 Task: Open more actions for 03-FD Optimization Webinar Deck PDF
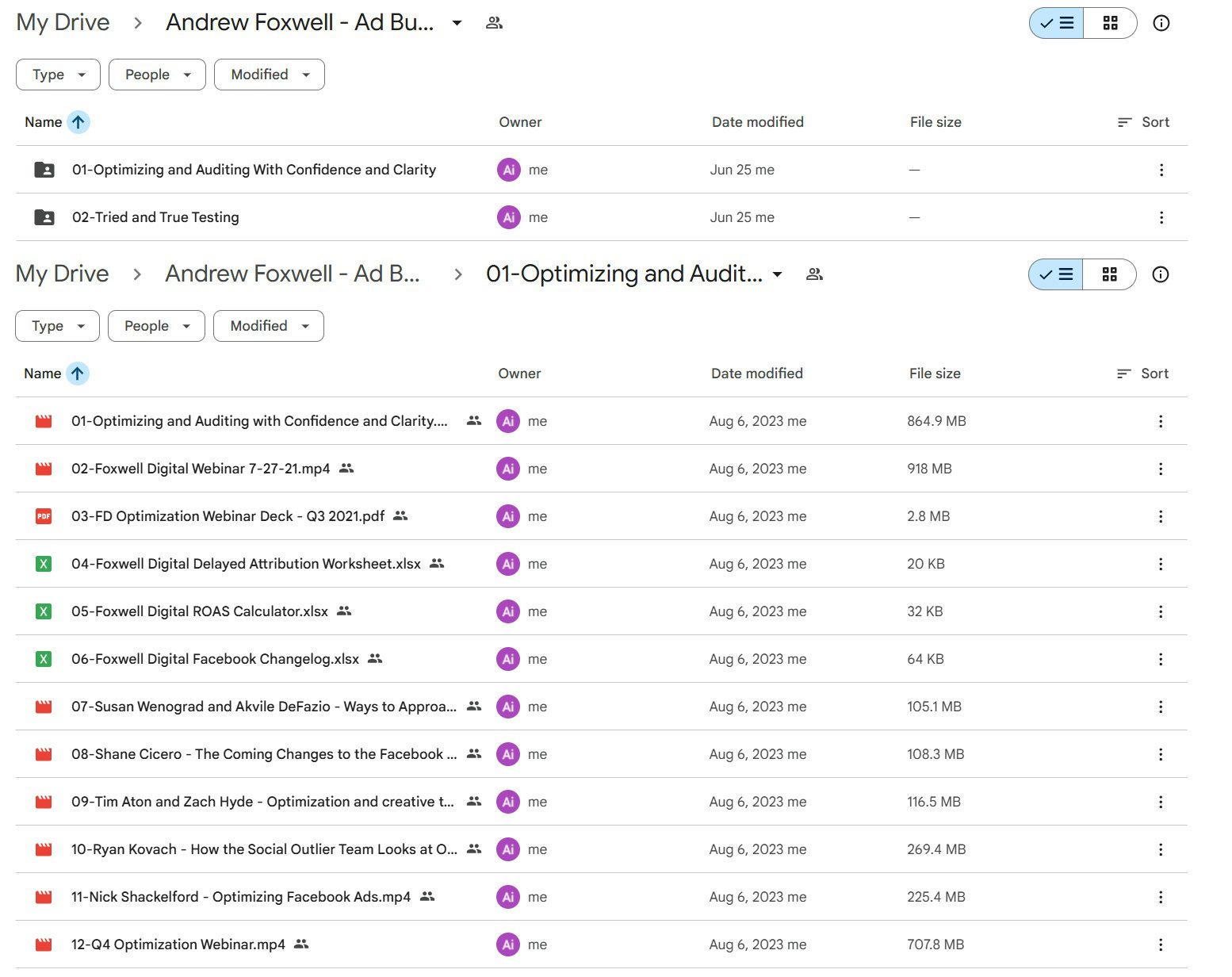[1160, 516]
